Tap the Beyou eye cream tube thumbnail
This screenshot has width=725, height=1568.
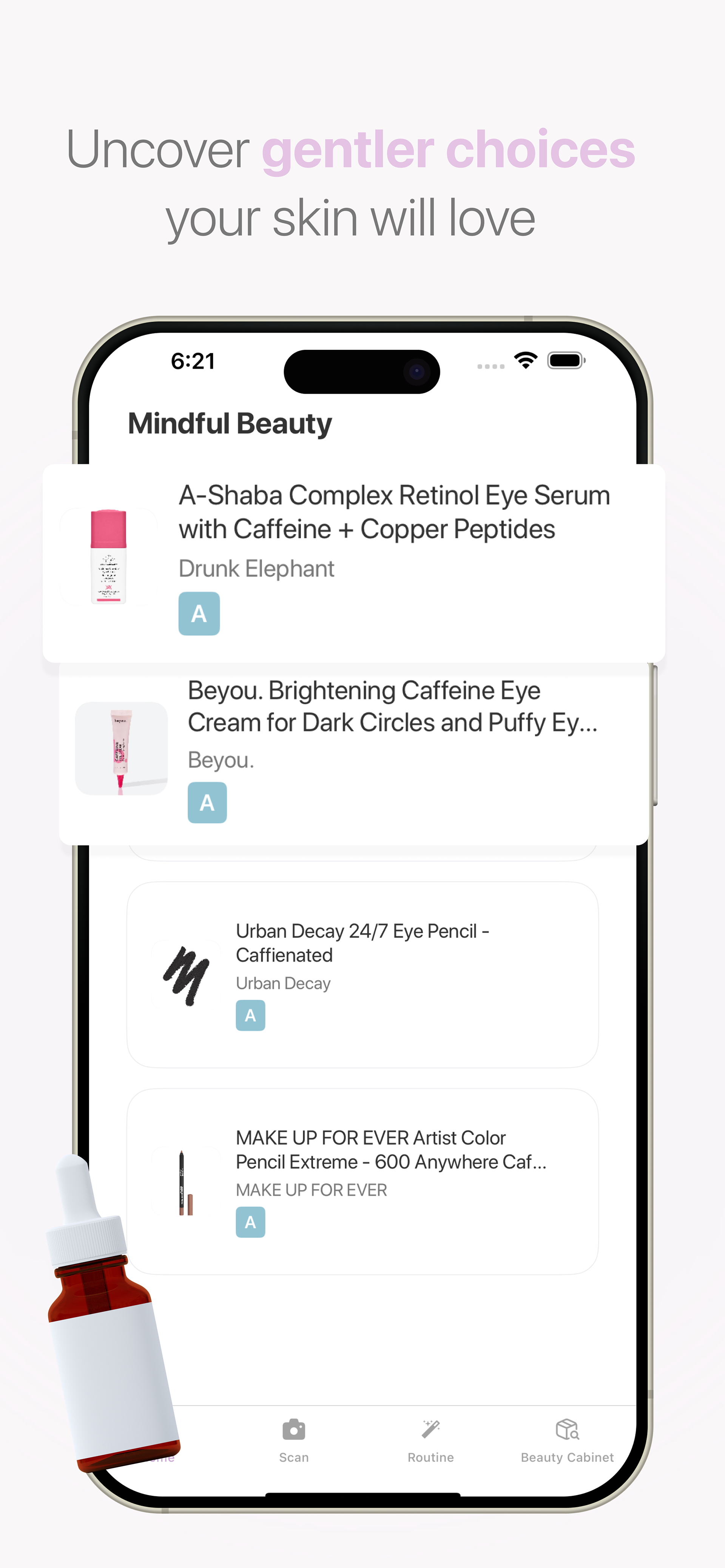tap(121, 748)
